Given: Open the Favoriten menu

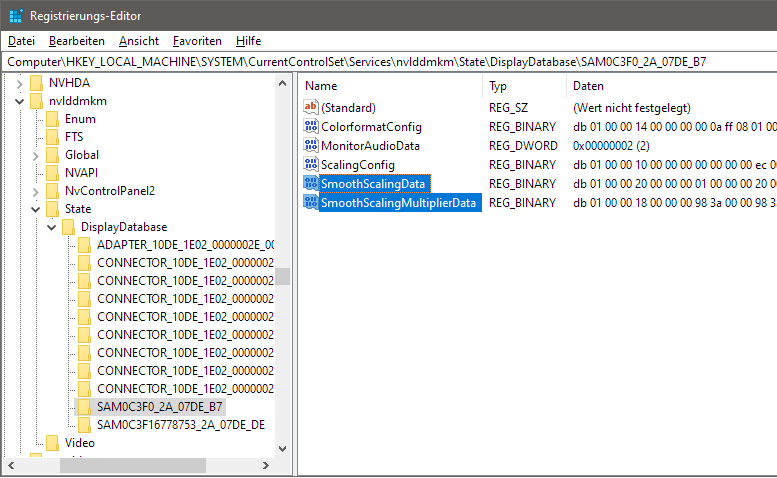Looking at the screenshot, I should coord(197,41).
